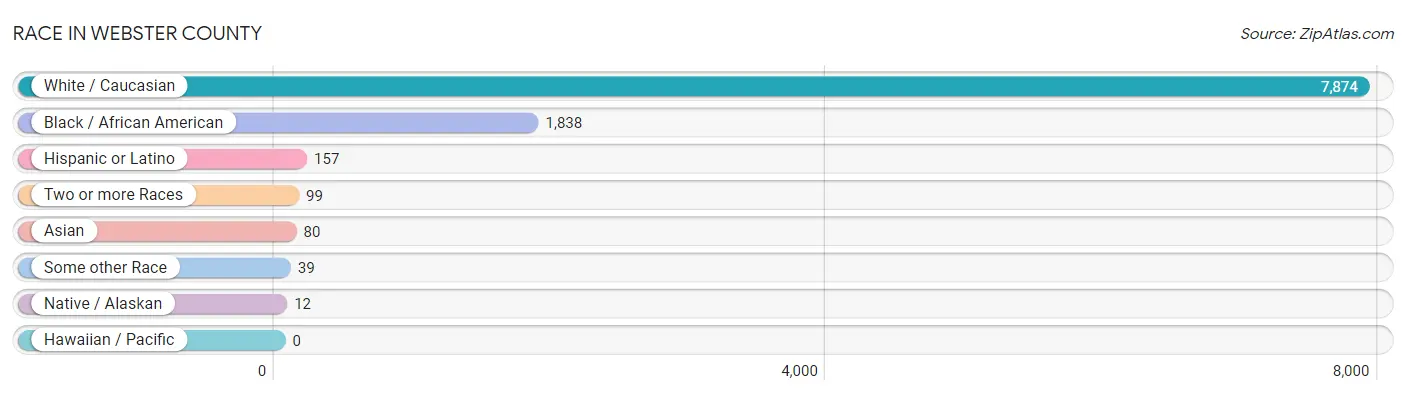Click the Race in Webster County title

(137, 33)
